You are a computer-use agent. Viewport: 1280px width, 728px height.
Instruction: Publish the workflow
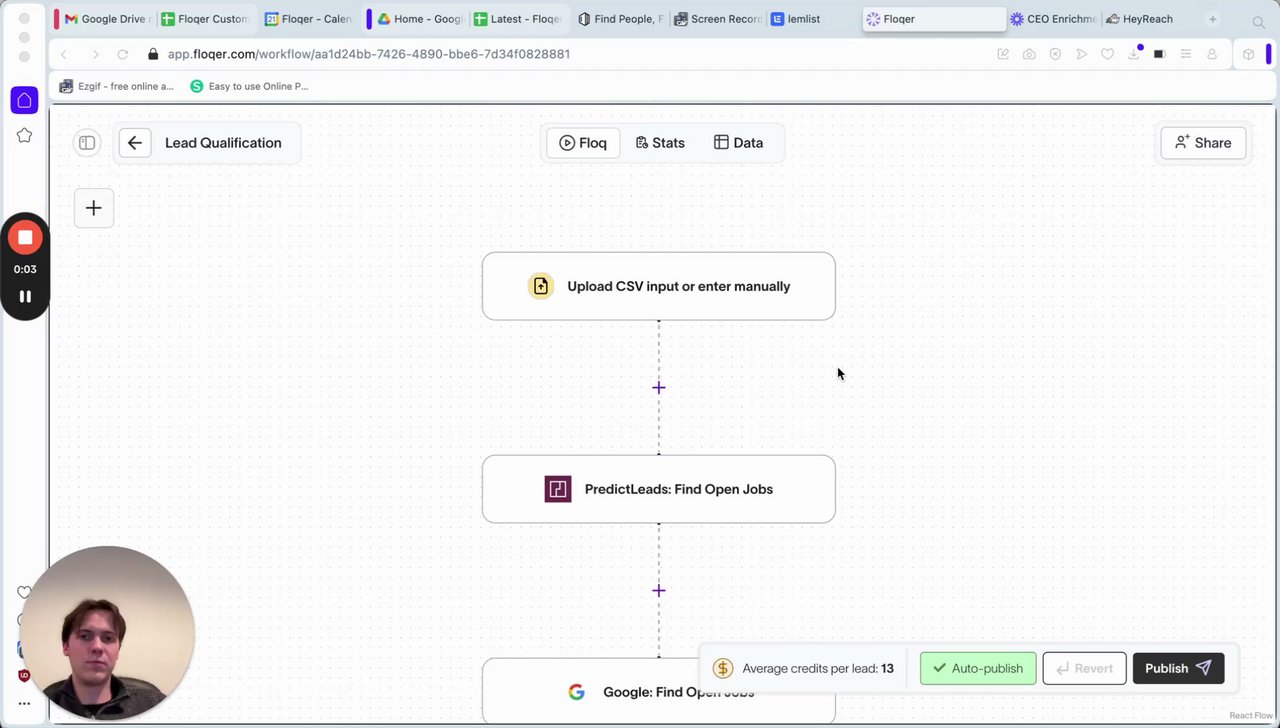(x=1178, y=668)
